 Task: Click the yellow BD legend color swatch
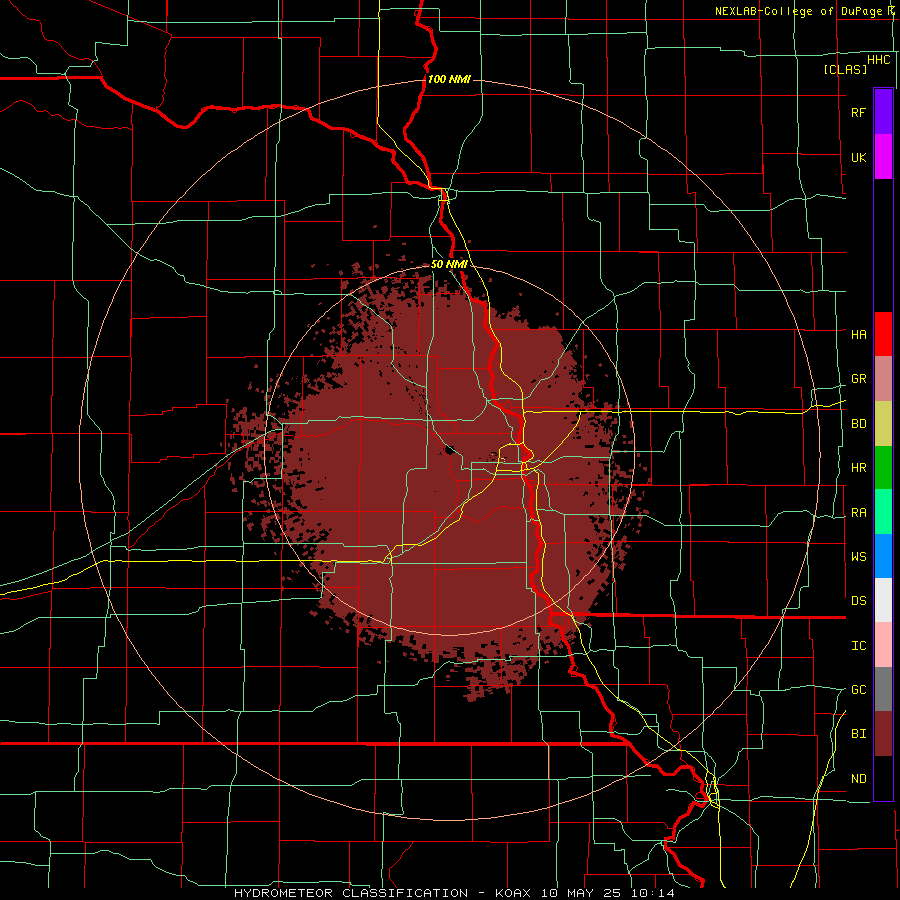[883, 423]
